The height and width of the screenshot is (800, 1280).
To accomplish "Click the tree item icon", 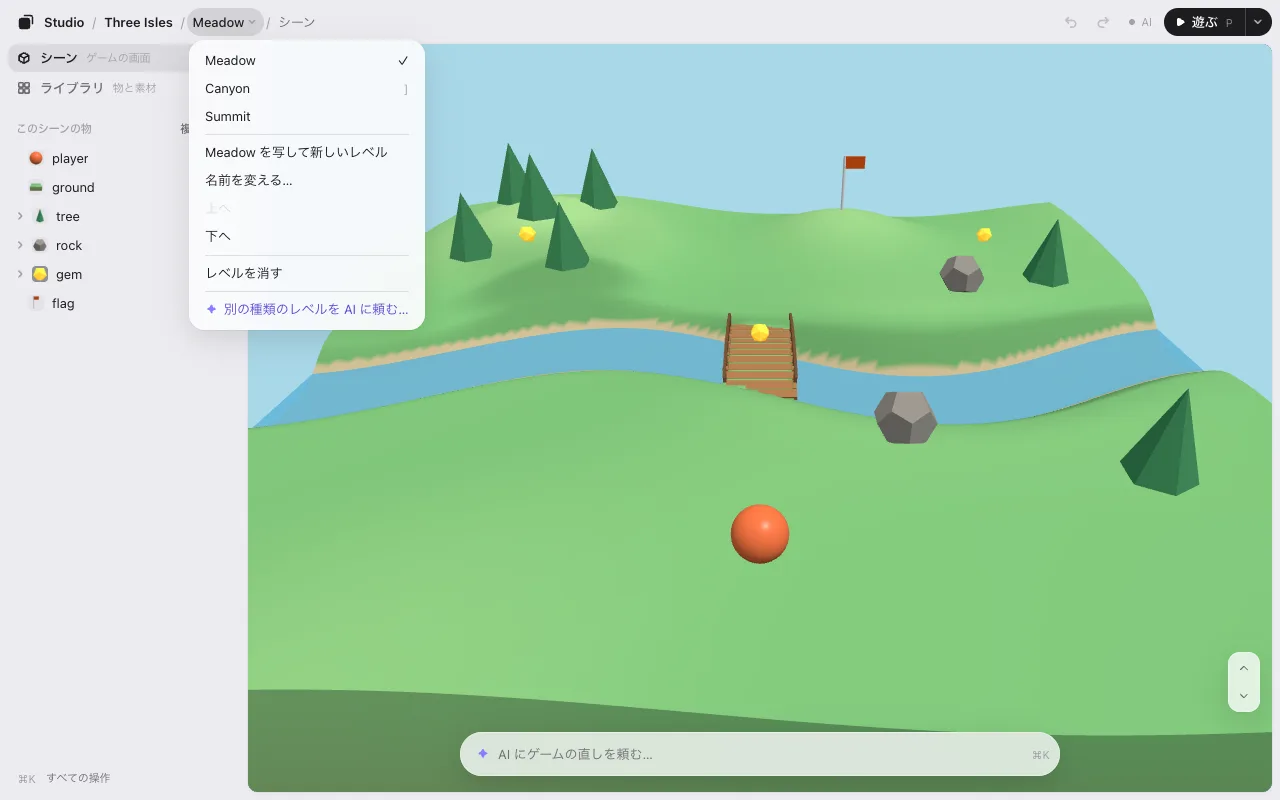I will point(40,216).
